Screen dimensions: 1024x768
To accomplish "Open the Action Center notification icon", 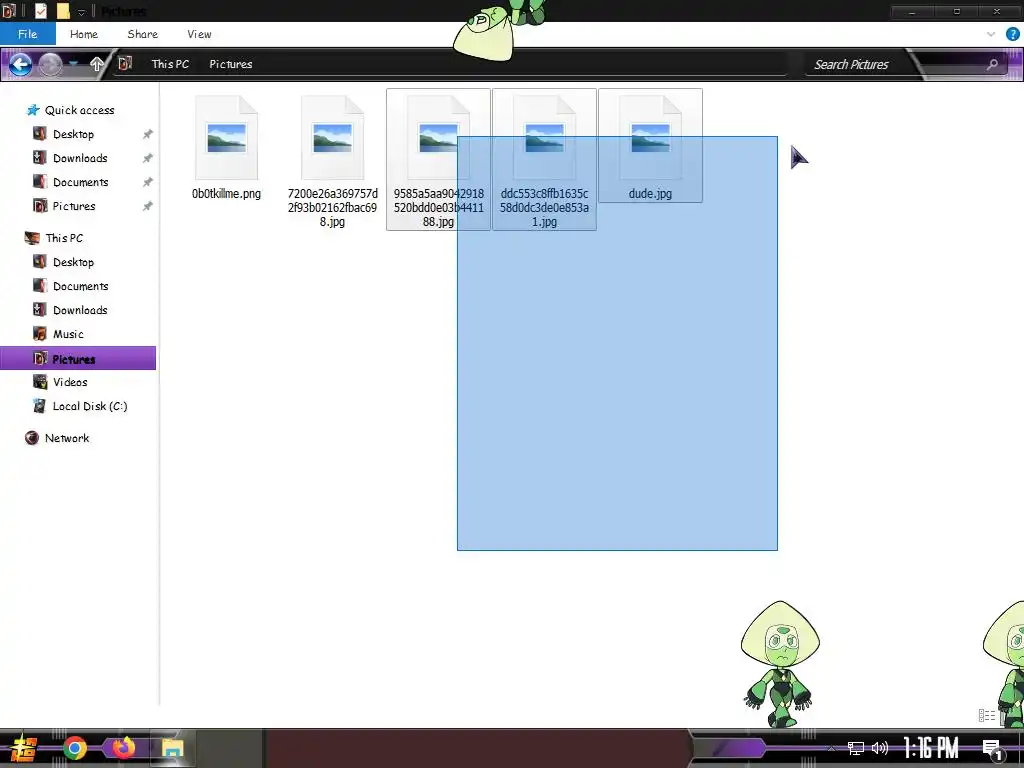I will (993, 750).
